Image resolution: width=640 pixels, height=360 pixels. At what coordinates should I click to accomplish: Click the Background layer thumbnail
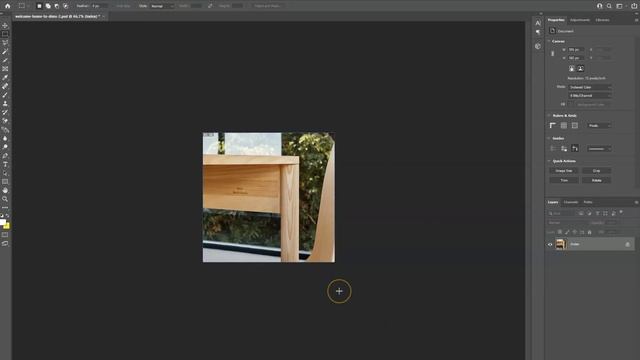coord(560,244)
